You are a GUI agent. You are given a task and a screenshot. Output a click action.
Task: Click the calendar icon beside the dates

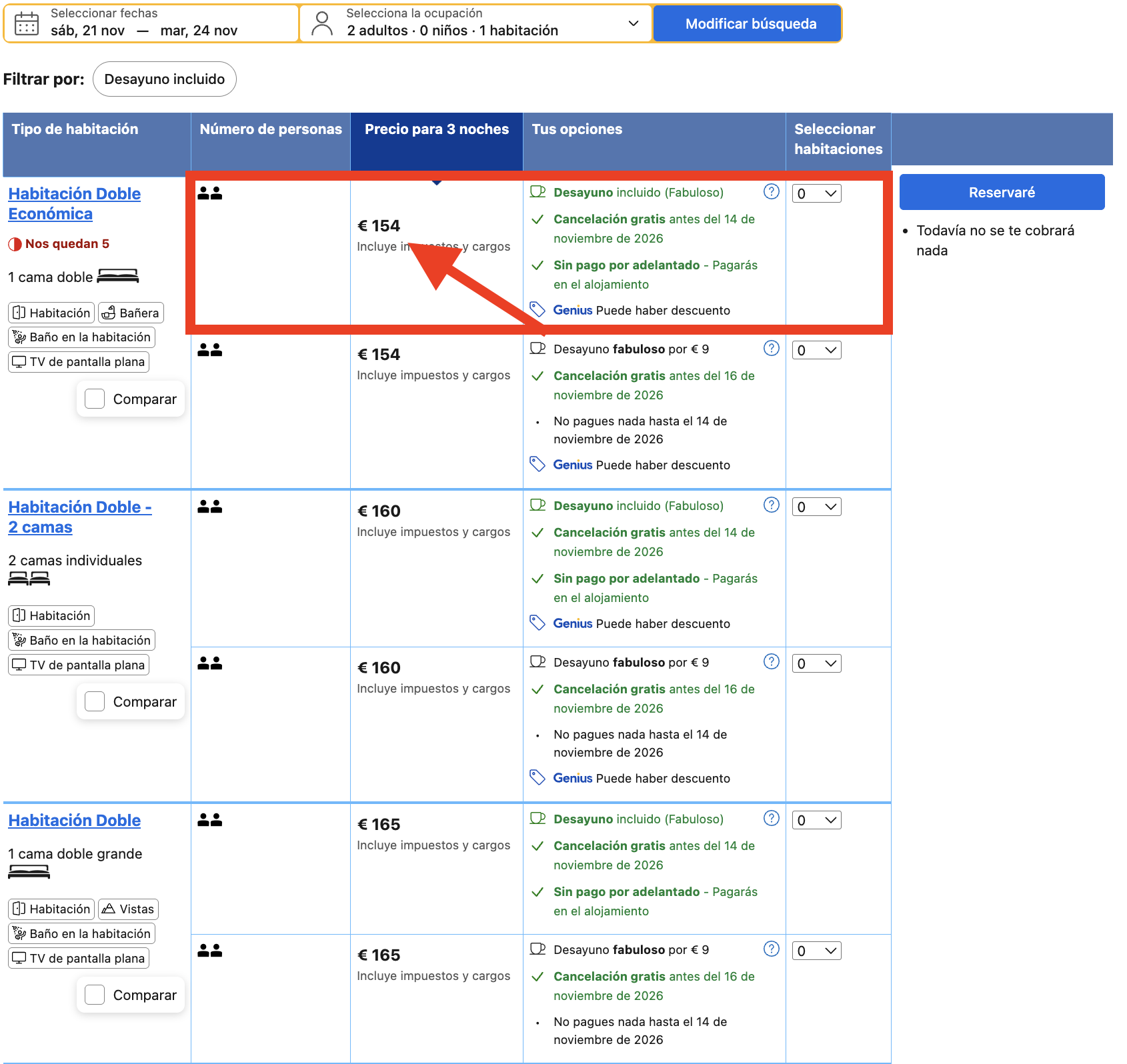point(27,23)
